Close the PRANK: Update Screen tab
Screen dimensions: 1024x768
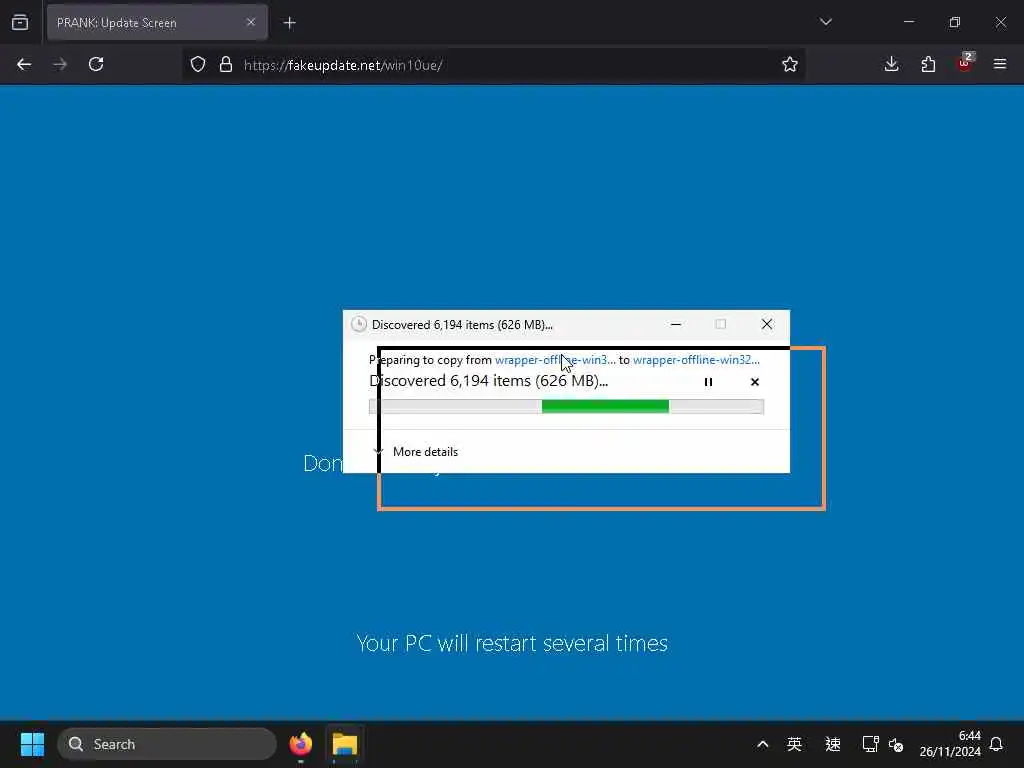click(251, 22)
